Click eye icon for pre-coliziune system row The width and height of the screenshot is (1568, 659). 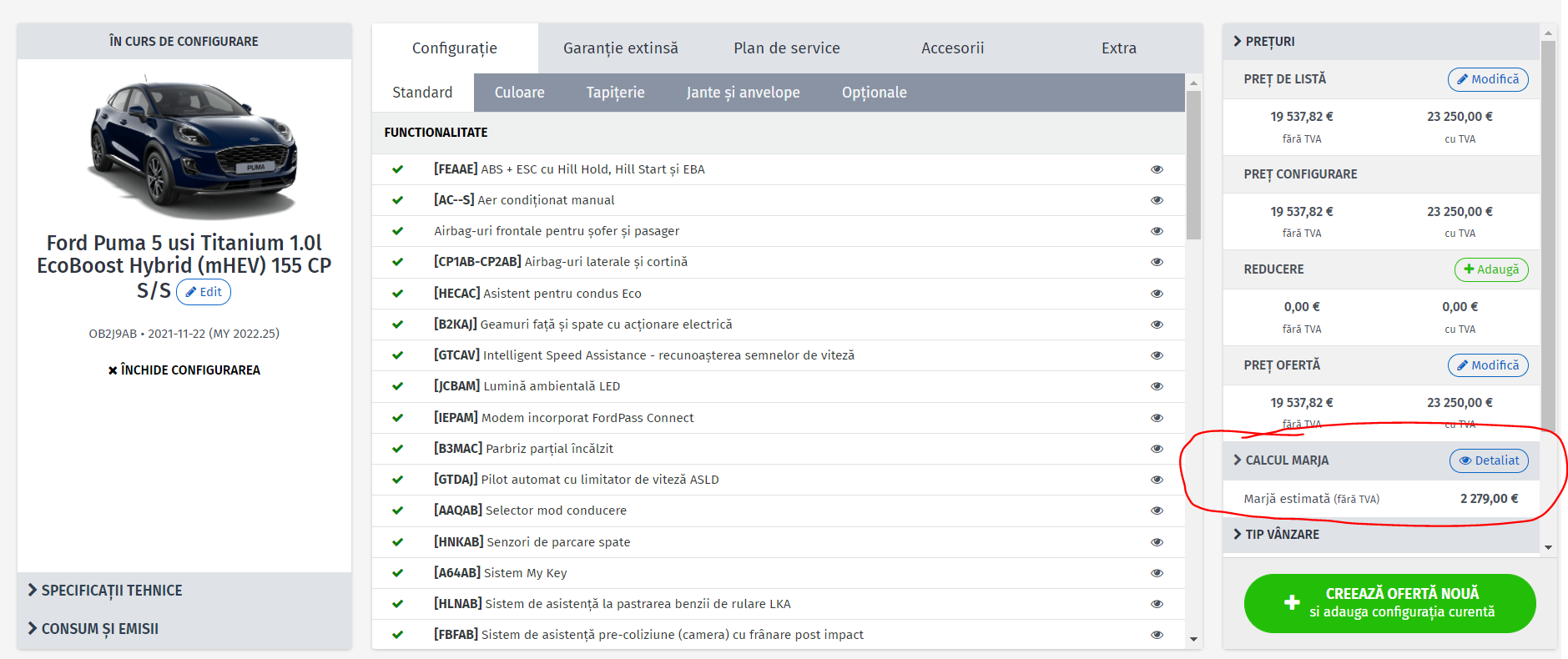point(1157,635)
